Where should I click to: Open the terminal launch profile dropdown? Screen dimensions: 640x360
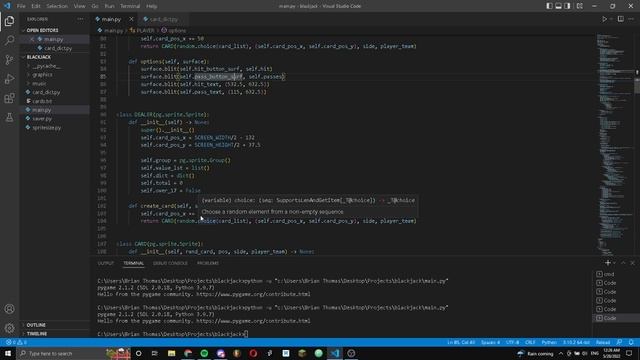point(614,263)
